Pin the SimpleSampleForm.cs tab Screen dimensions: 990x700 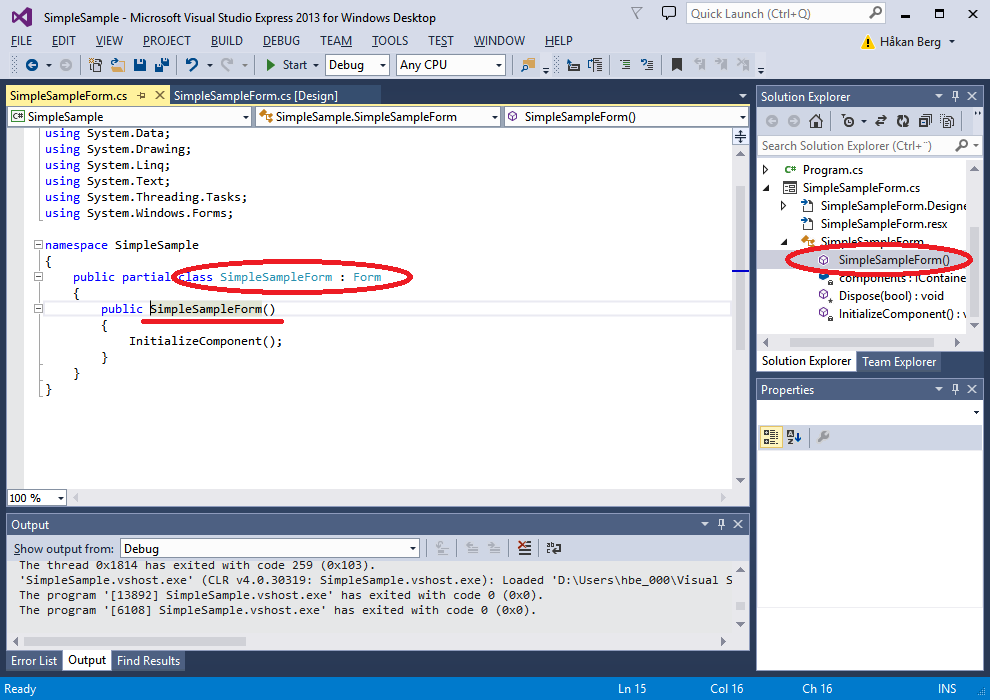tap(142, 95)
